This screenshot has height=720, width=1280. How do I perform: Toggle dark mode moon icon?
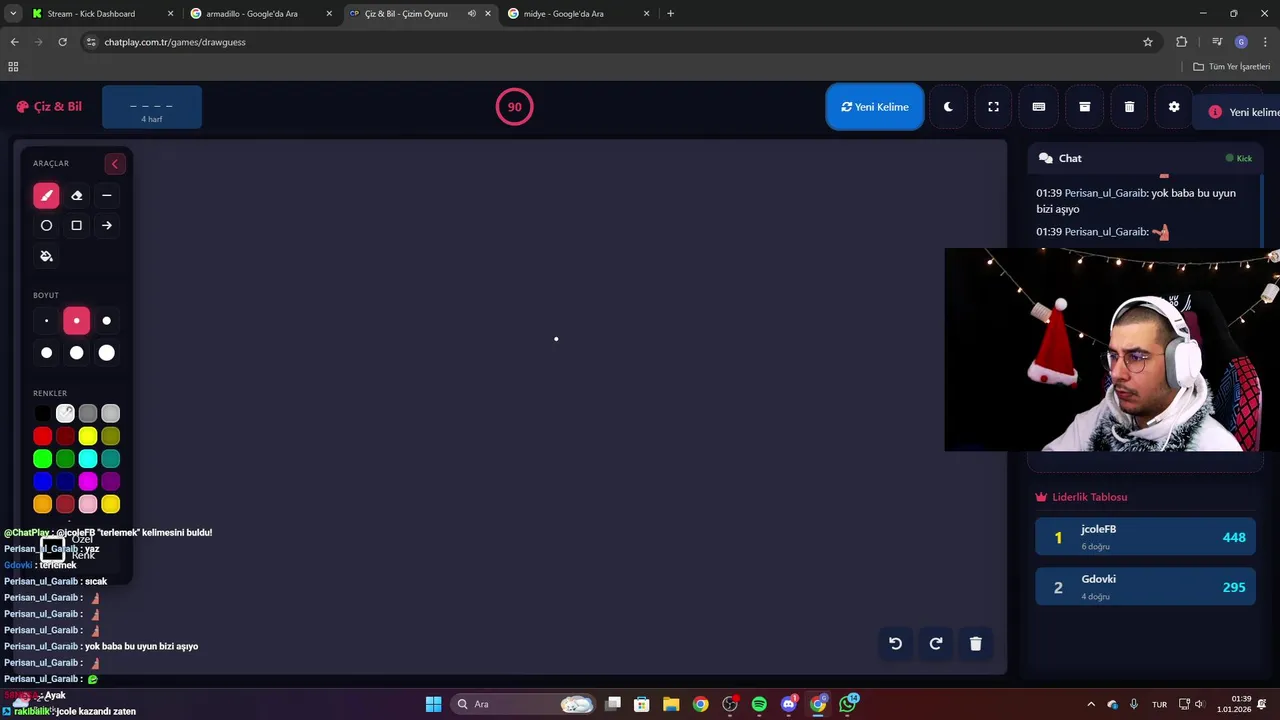pos(948,107)
